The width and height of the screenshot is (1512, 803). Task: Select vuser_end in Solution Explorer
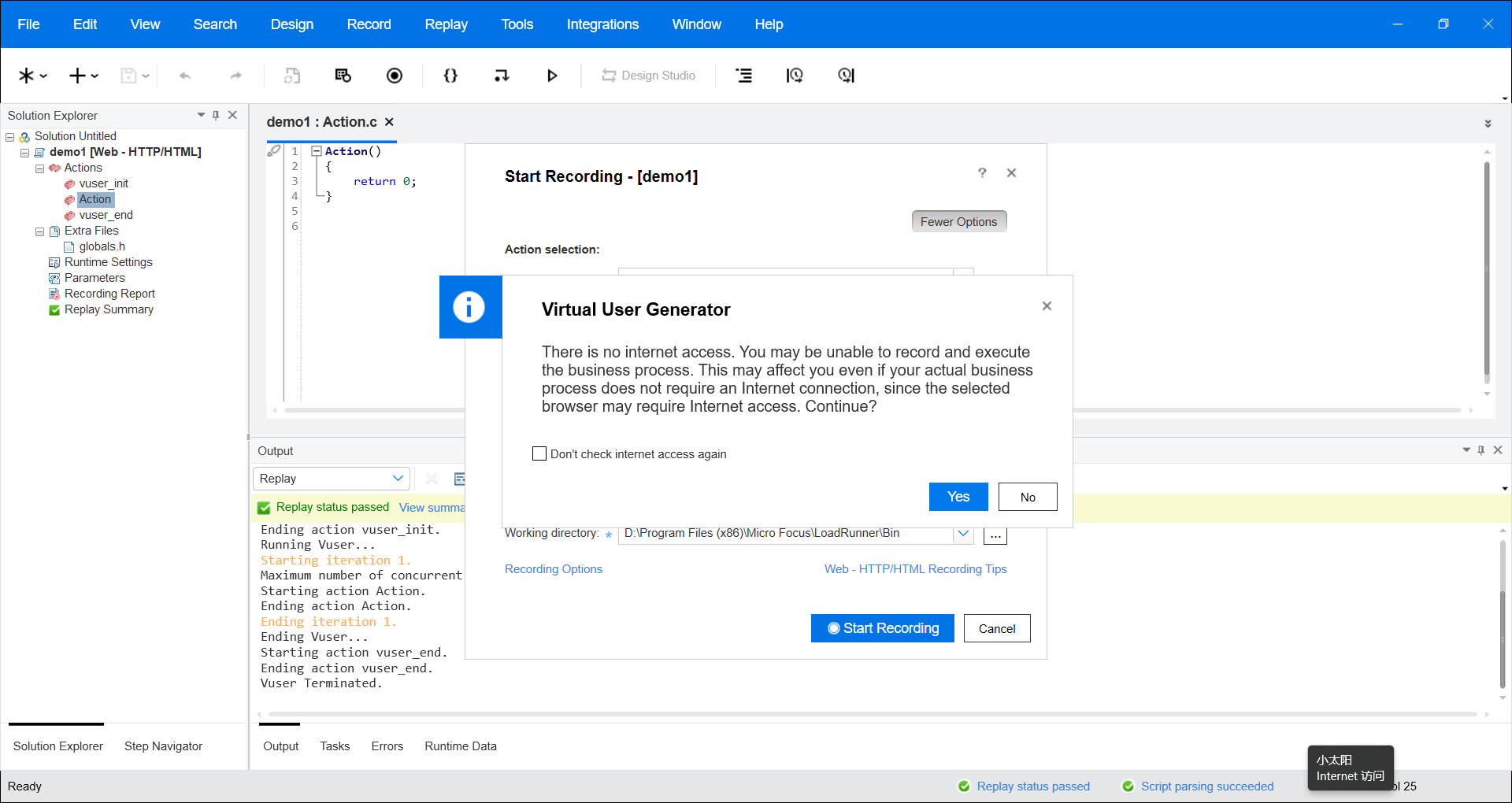pos(106,215)
